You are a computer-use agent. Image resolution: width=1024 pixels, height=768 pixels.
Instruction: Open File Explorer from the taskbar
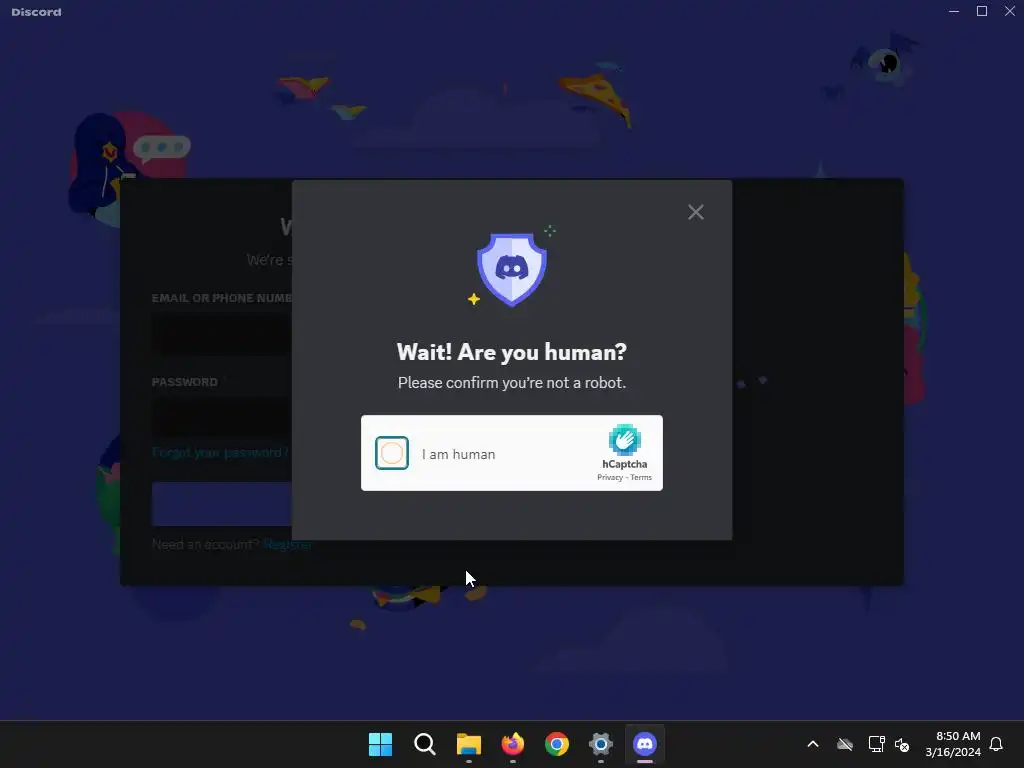coord(468,744)
